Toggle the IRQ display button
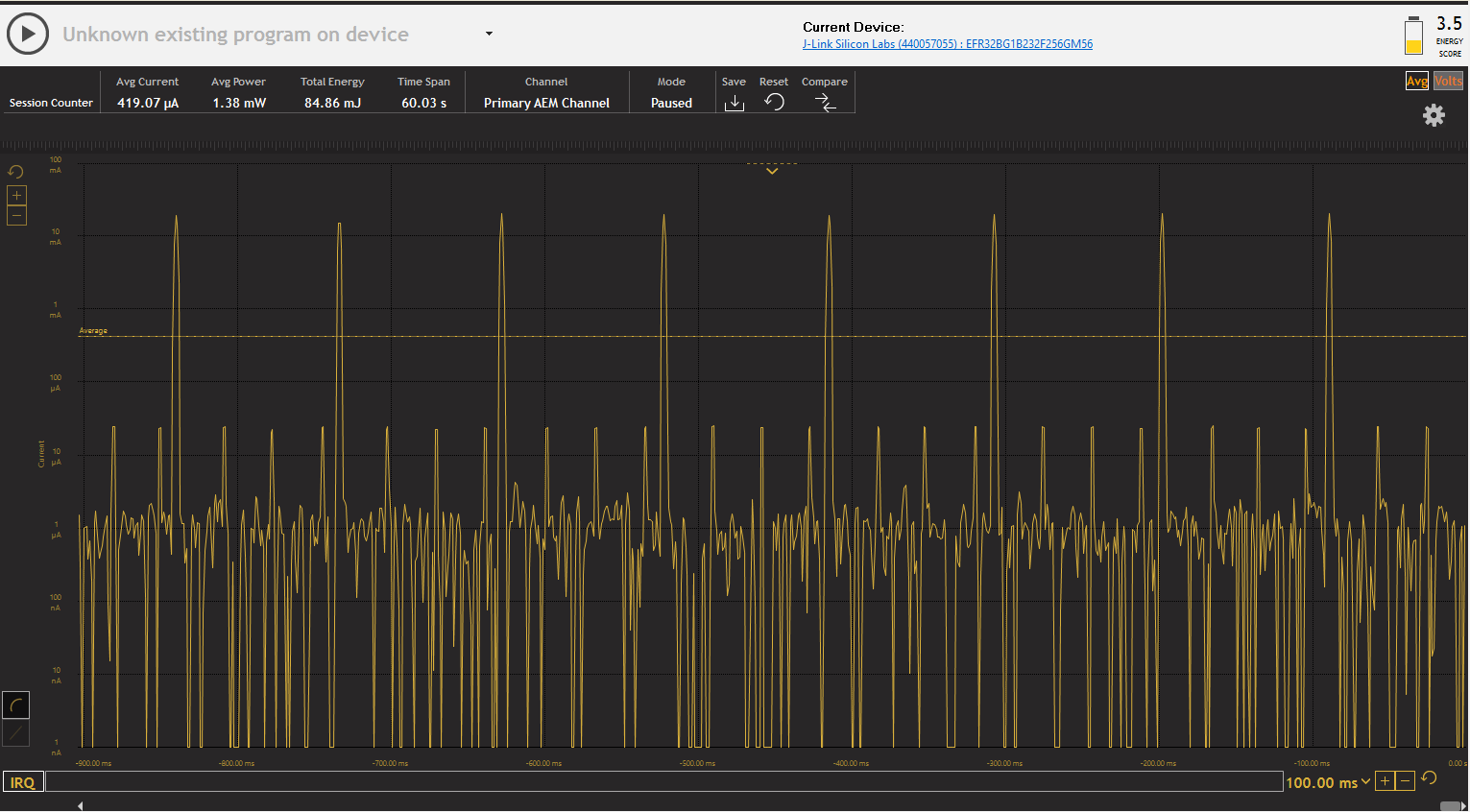 tap(22, 781)
